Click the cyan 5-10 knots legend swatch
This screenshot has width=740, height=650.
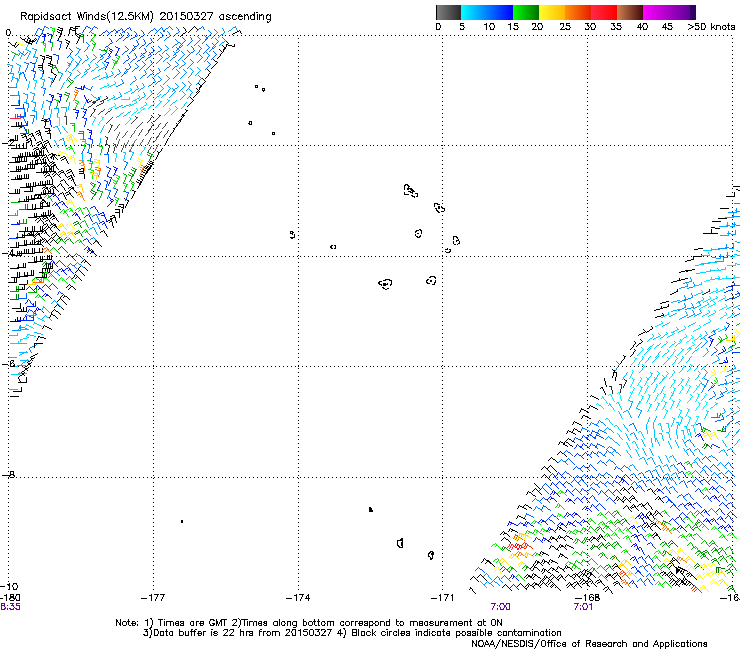click(x=473, y=12)
